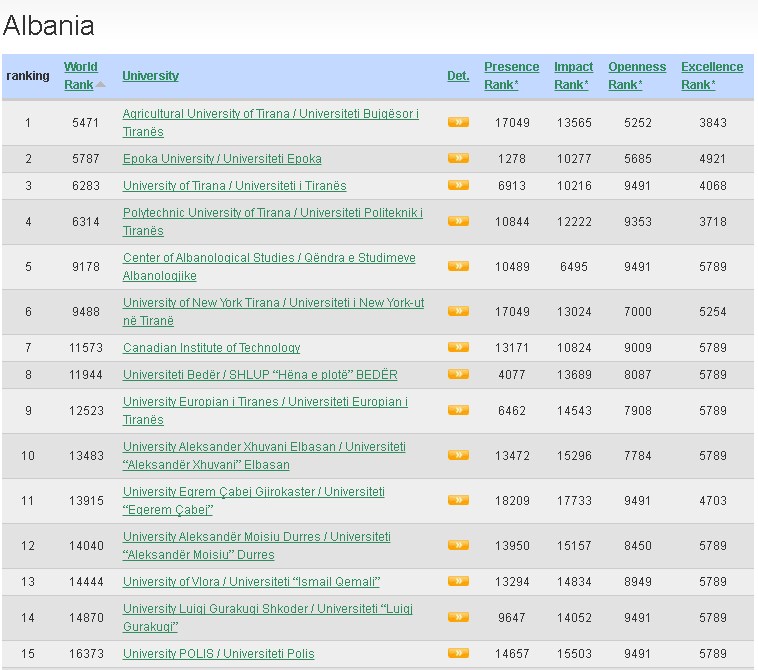Open details icon for Epoka University
Image resolution: width=758 pixels, height=670 pixels.
[x=458, y=159]
